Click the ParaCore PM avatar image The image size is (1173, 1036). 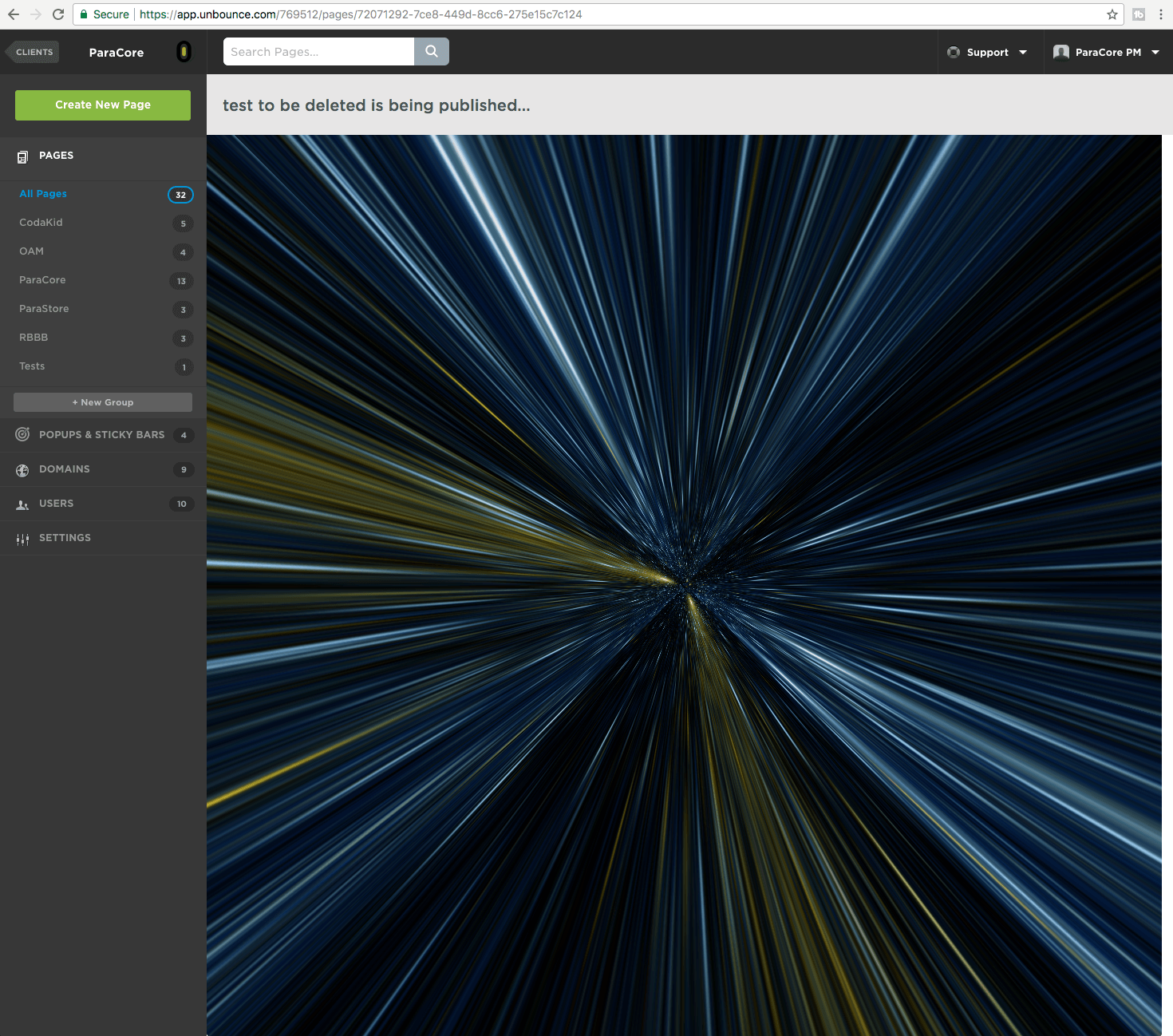point(1061,52)
